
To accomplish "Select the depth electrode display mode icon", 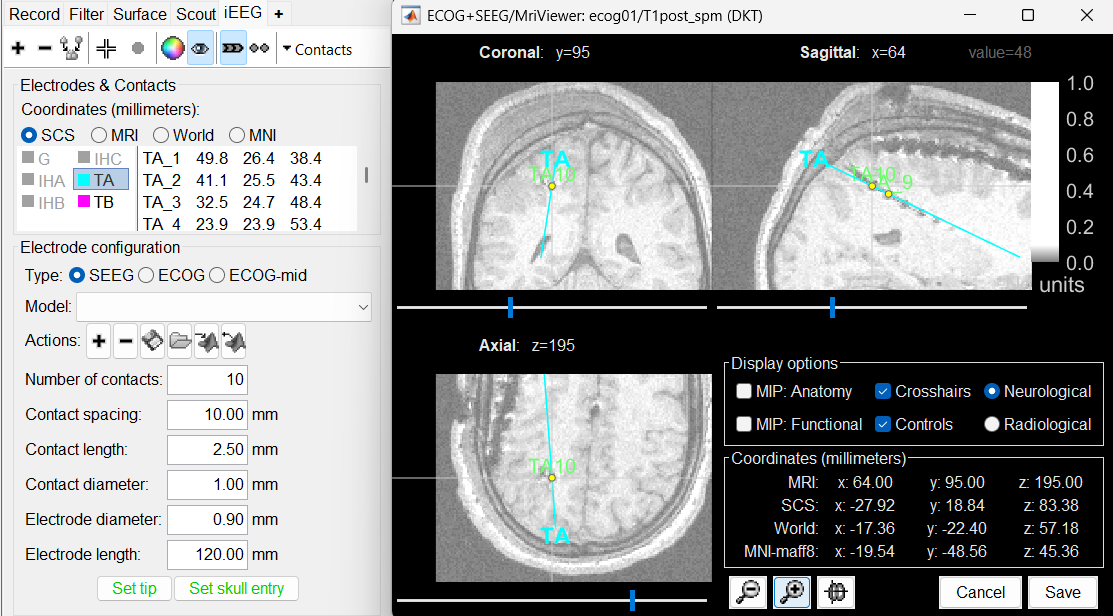I will click(x=233, y=48).
